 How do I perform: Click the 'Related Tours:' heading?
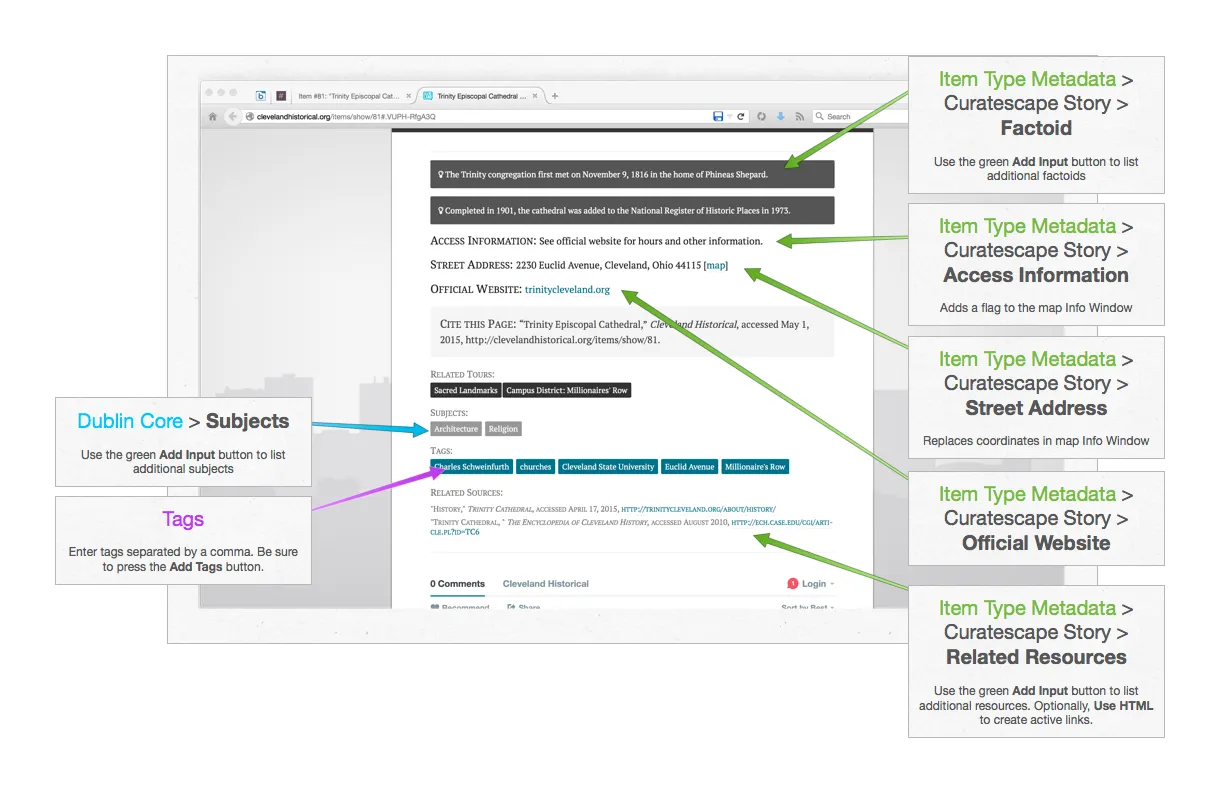pos(462,375)
